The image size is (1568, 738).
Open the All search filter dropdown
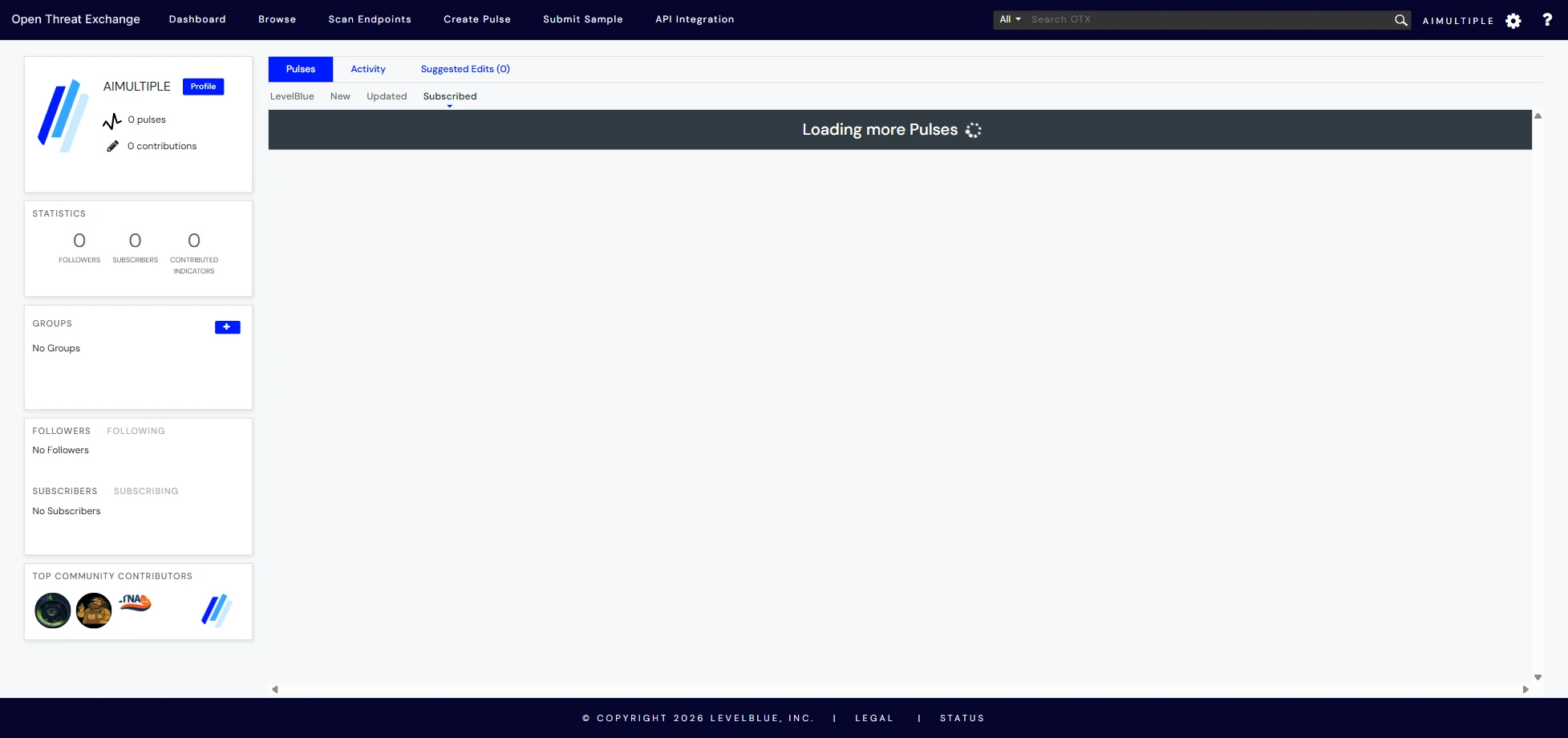point(1010,19)
